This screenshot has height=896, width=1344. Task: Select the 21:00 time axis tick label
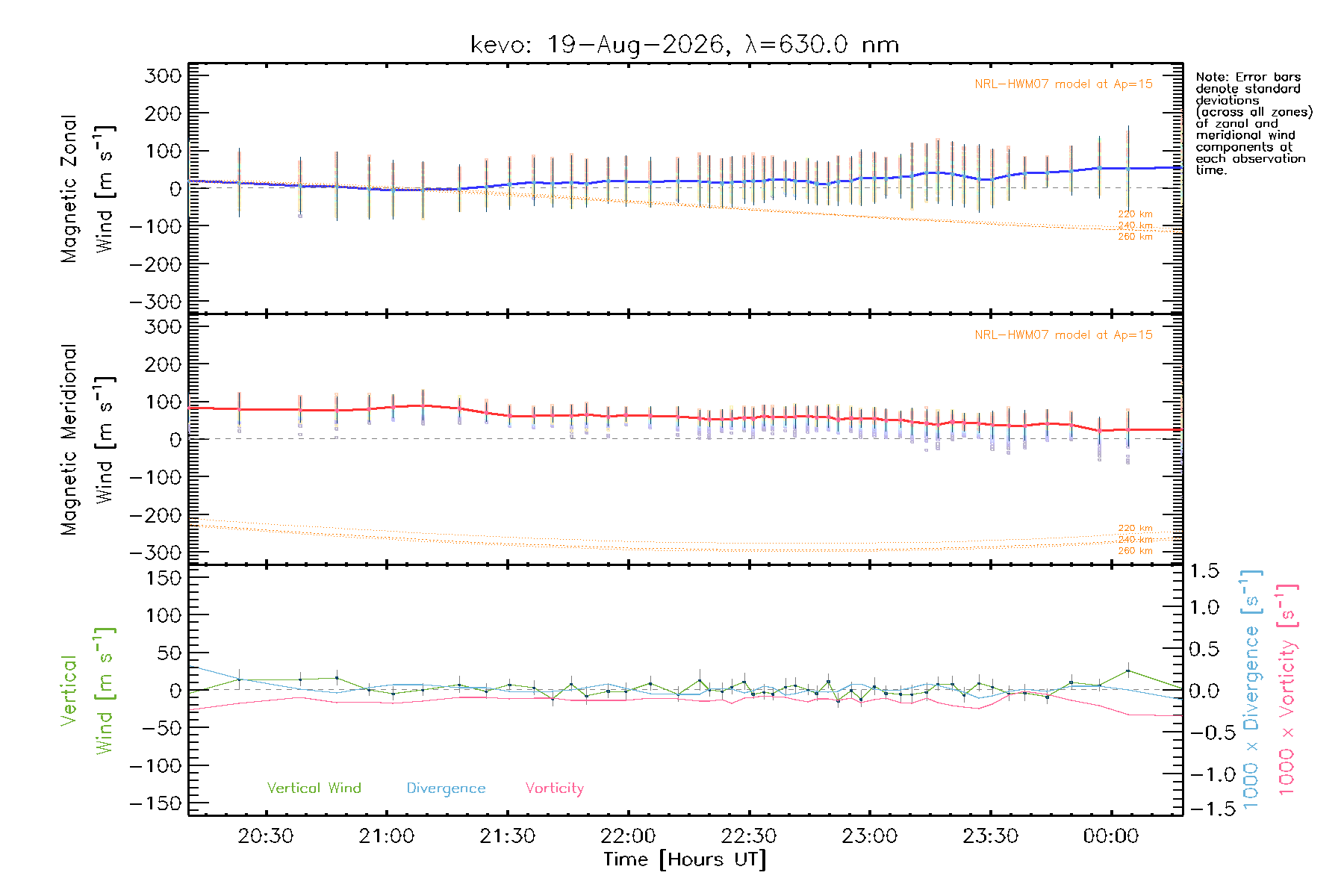pos(386,836)
